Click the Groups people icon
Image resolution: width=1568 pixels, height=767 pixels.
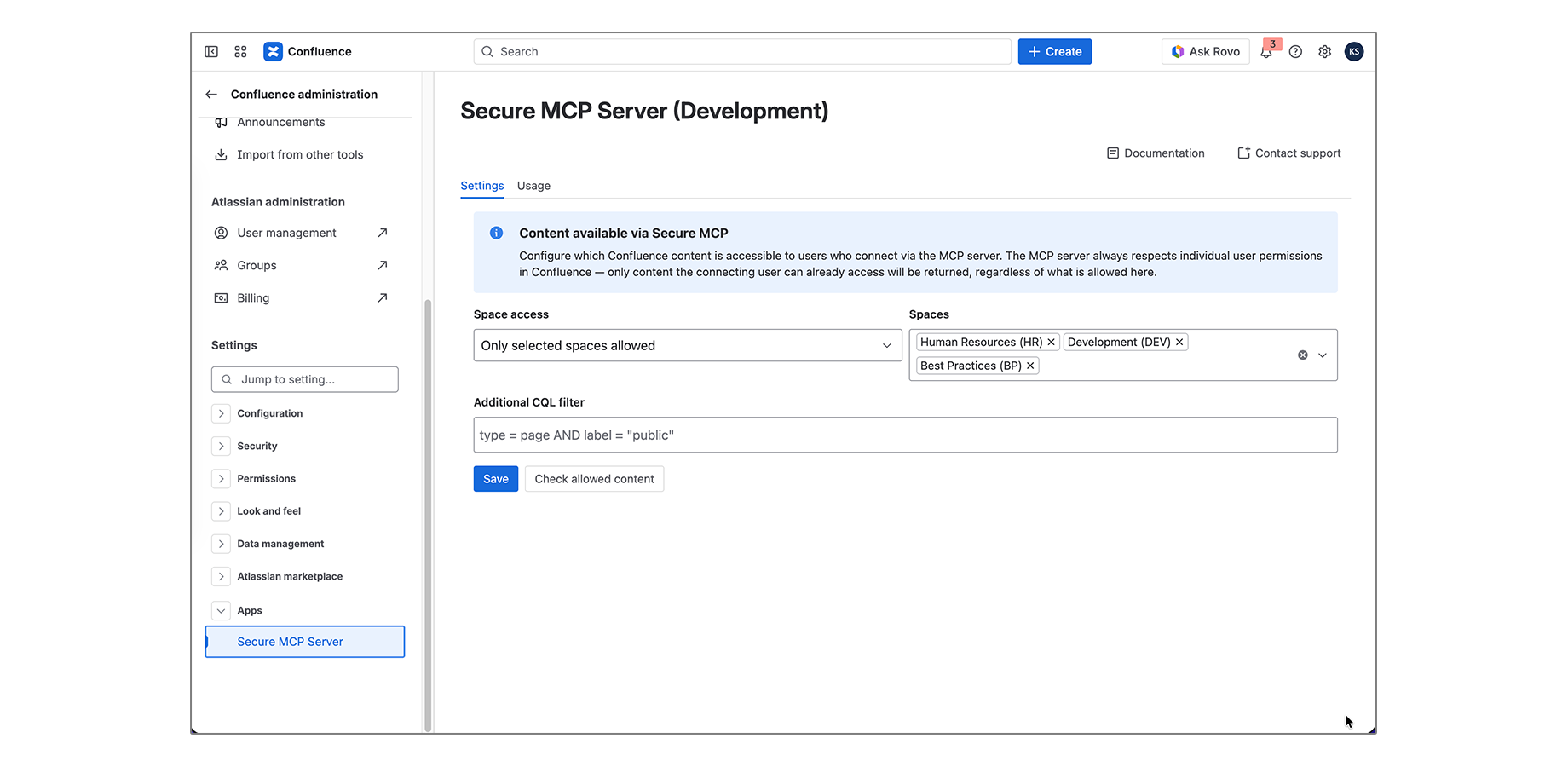(221, 265)
